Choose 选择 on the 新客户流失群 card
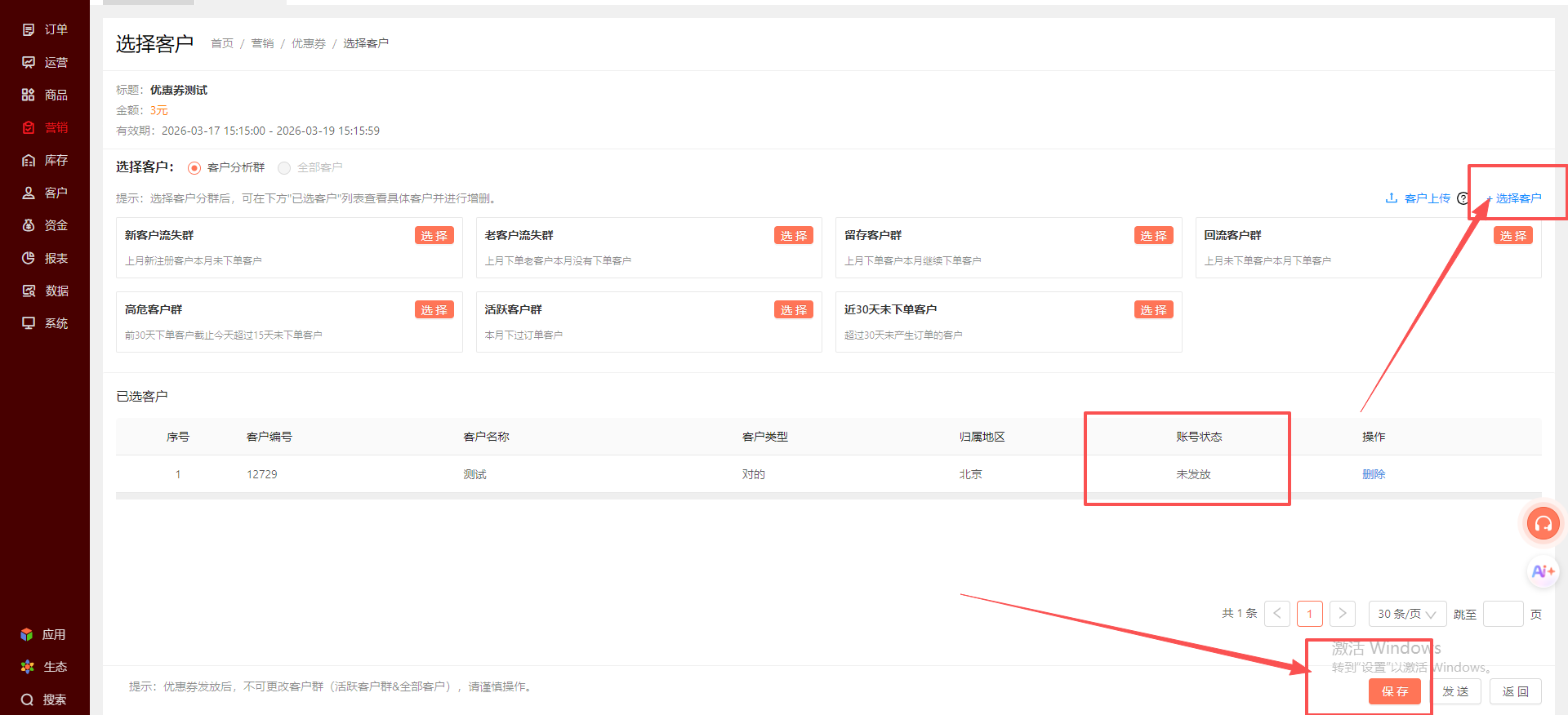The image size is (1568, 715). 434,236
